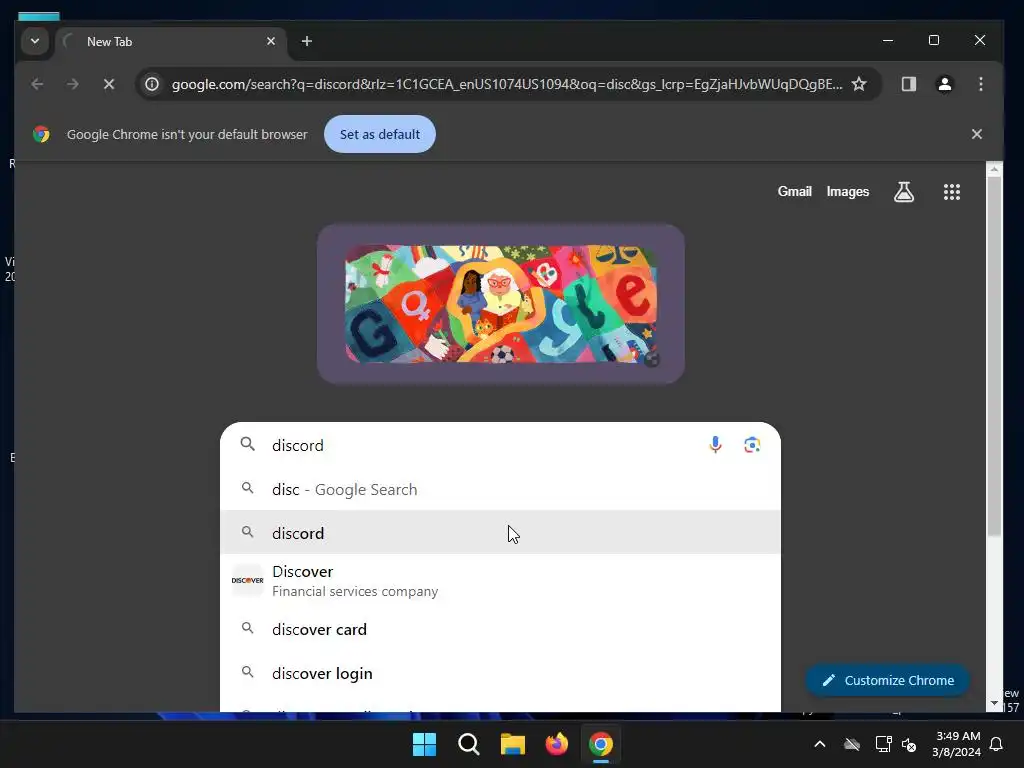Set Chrome as default browser
The width and height of the screenshot is (1024, 768).
pyautogui.click(x=379, y=134)
